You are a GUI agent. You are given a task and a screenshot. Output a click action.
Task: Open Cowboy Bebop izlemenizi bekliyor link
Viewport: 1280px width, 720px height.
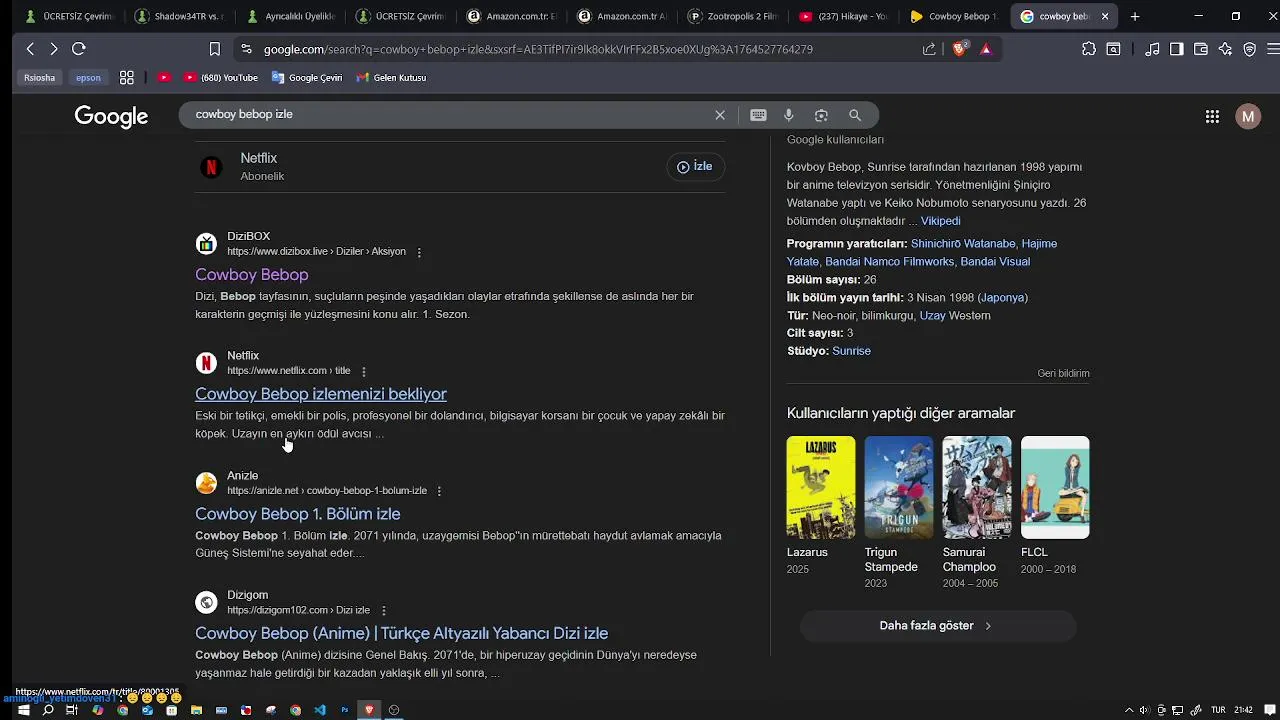point(321,394)
